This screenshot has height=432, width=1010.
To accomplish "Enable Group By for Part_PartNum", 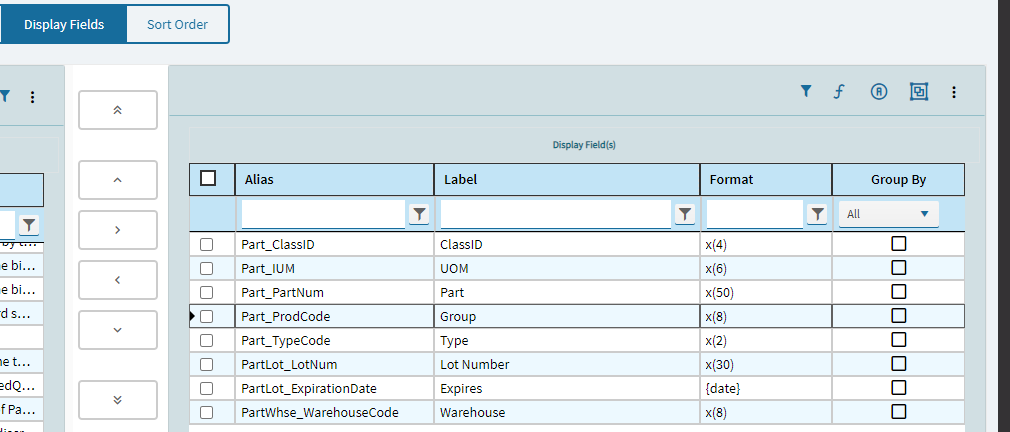I will click(x=898, y=292).
